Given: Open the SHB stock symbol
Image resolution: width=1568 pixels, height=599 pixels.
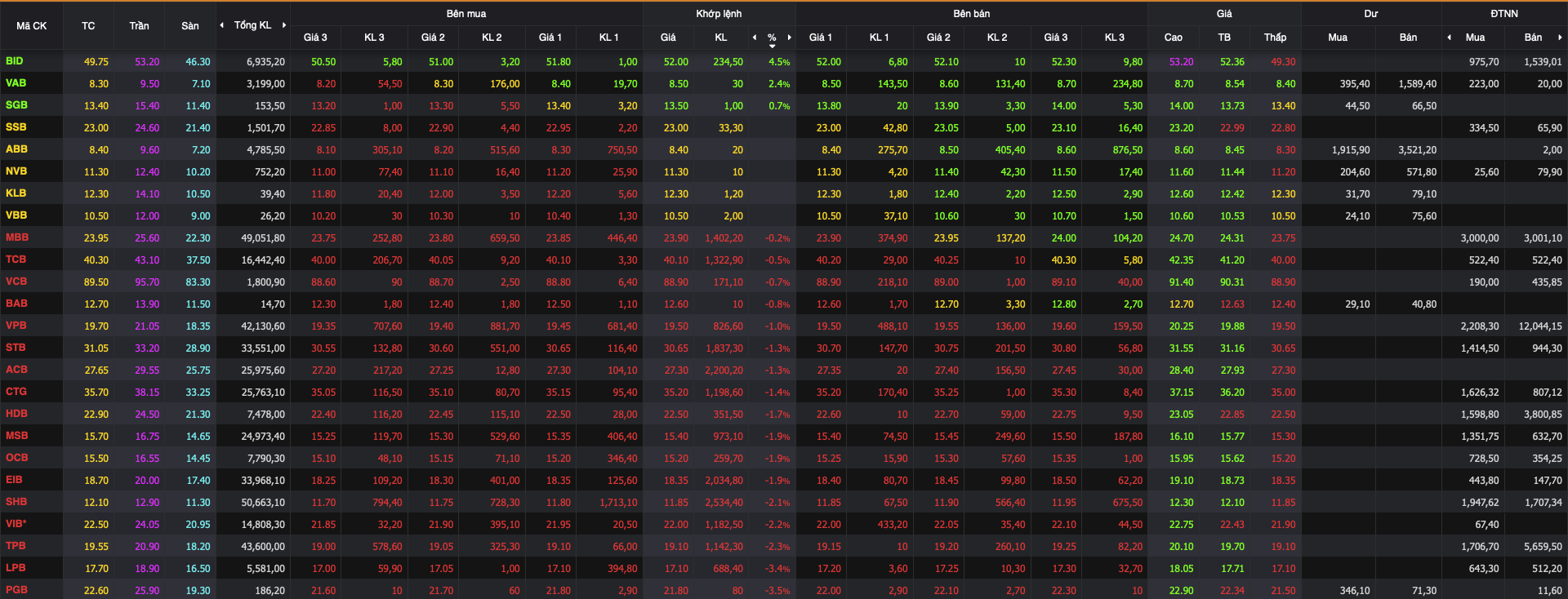Looking at the screenshot, I should coord(16,502).
